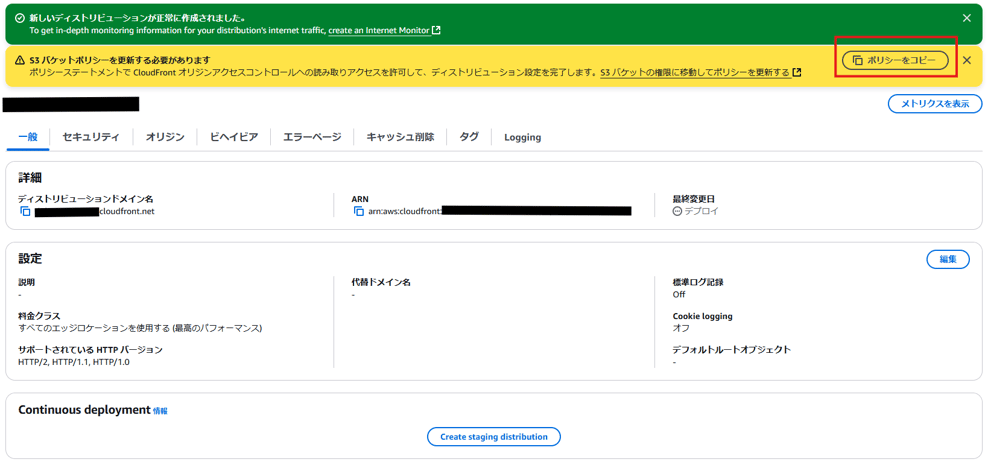Click the デフォルトルートオブジェクト label

coord(732,349)
